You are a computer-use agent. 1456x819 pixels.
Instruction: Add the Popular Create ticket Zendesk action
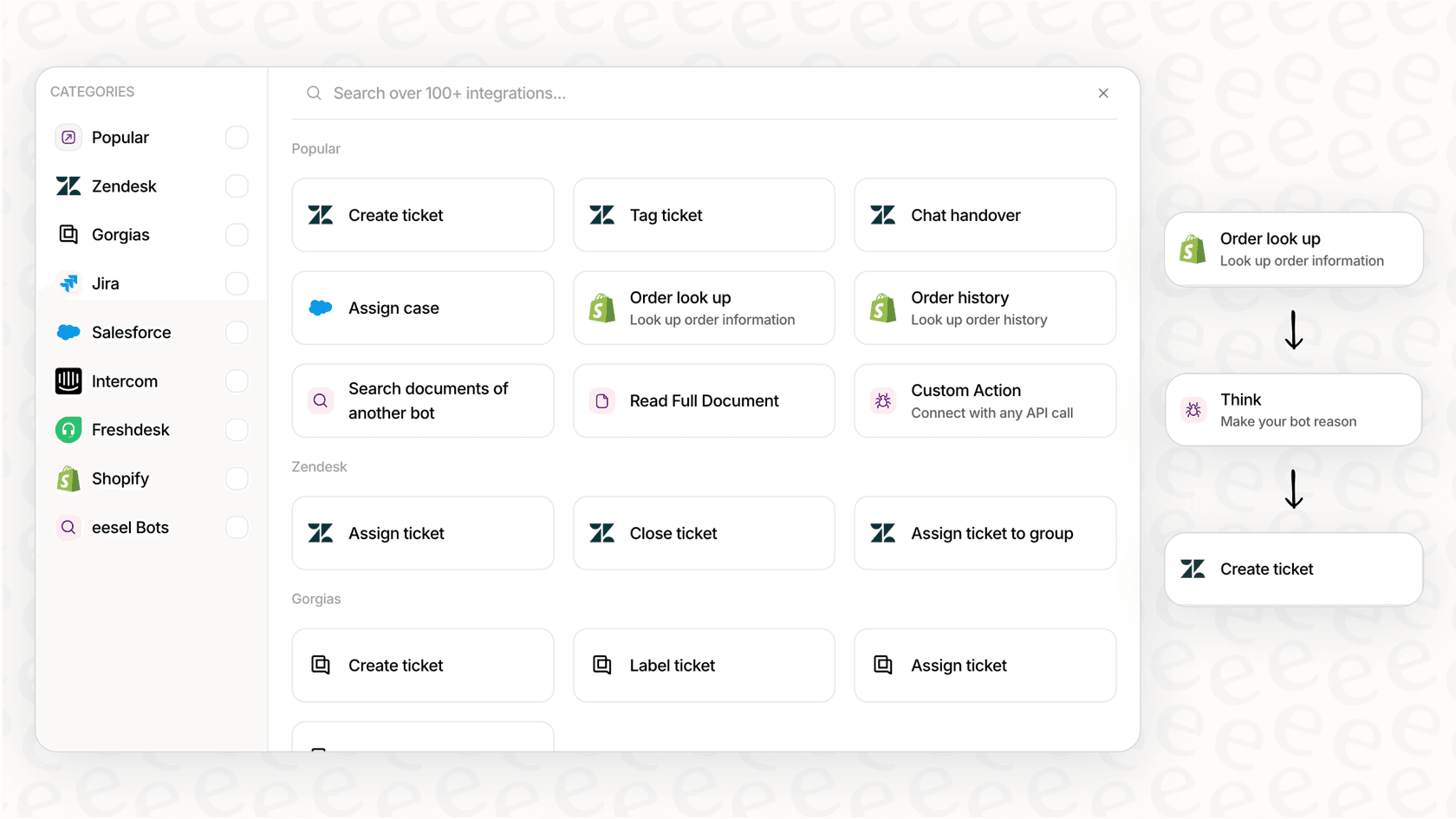423,215
